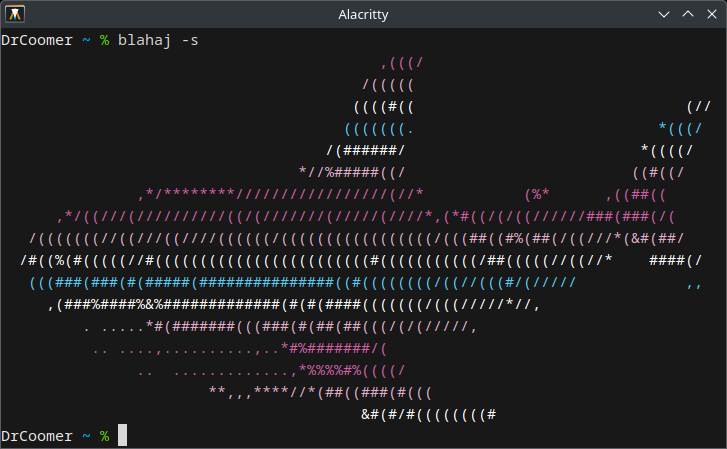Click the tilde directory in the top prompt
Screen dimensions: 727x449
86,40
